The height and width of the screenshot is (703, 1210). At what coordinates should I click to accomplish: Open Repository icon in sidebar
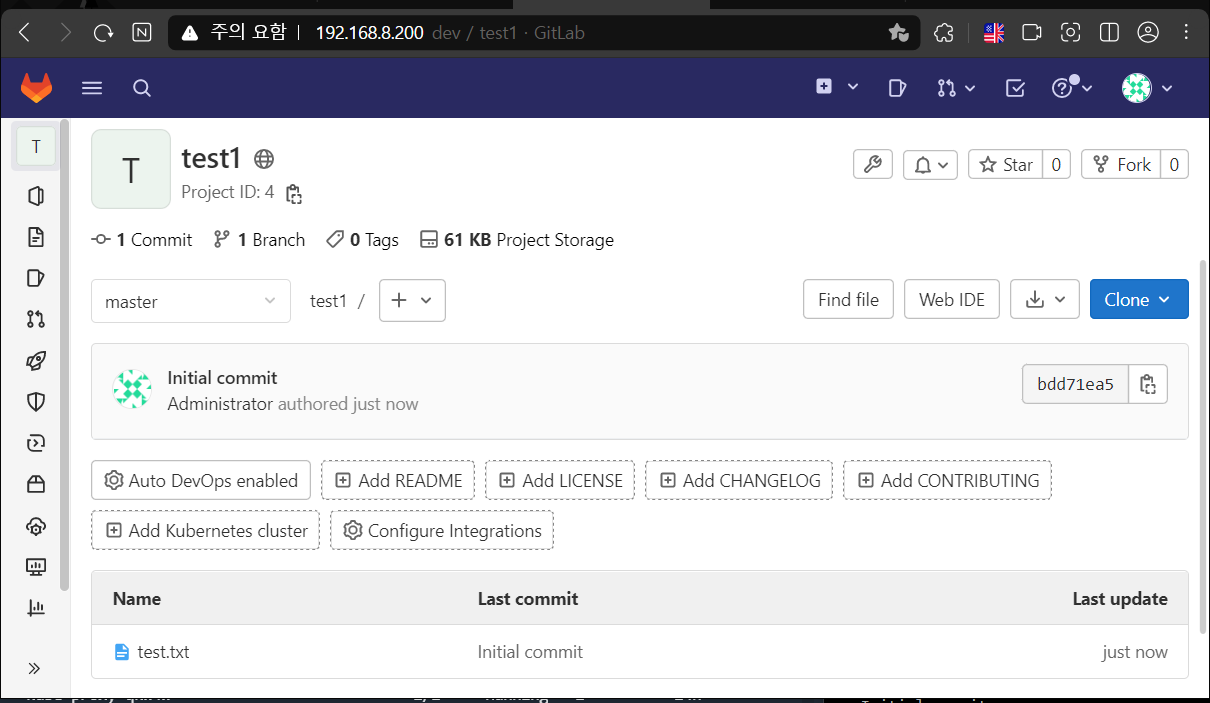(x=36, y=237)
